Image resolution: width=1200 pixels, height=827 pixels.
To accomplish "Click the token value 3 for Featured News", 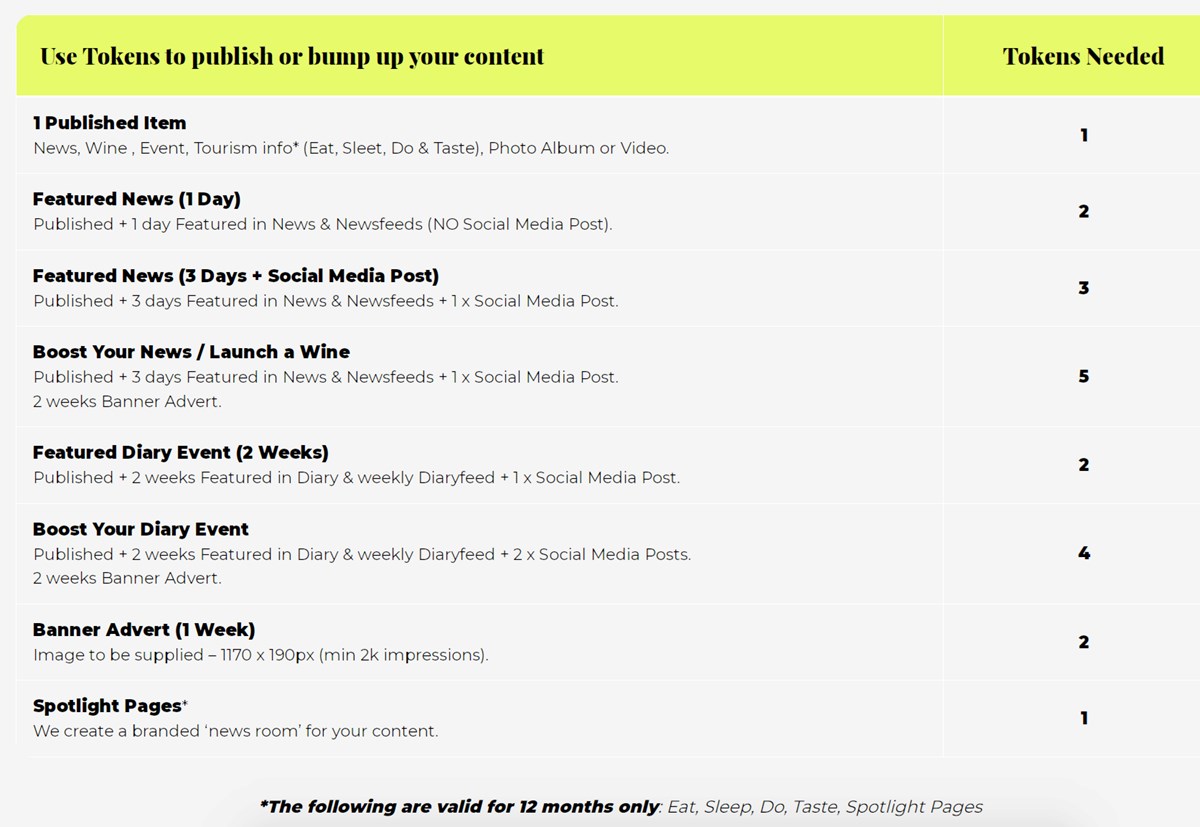I will pos(1083,288).
